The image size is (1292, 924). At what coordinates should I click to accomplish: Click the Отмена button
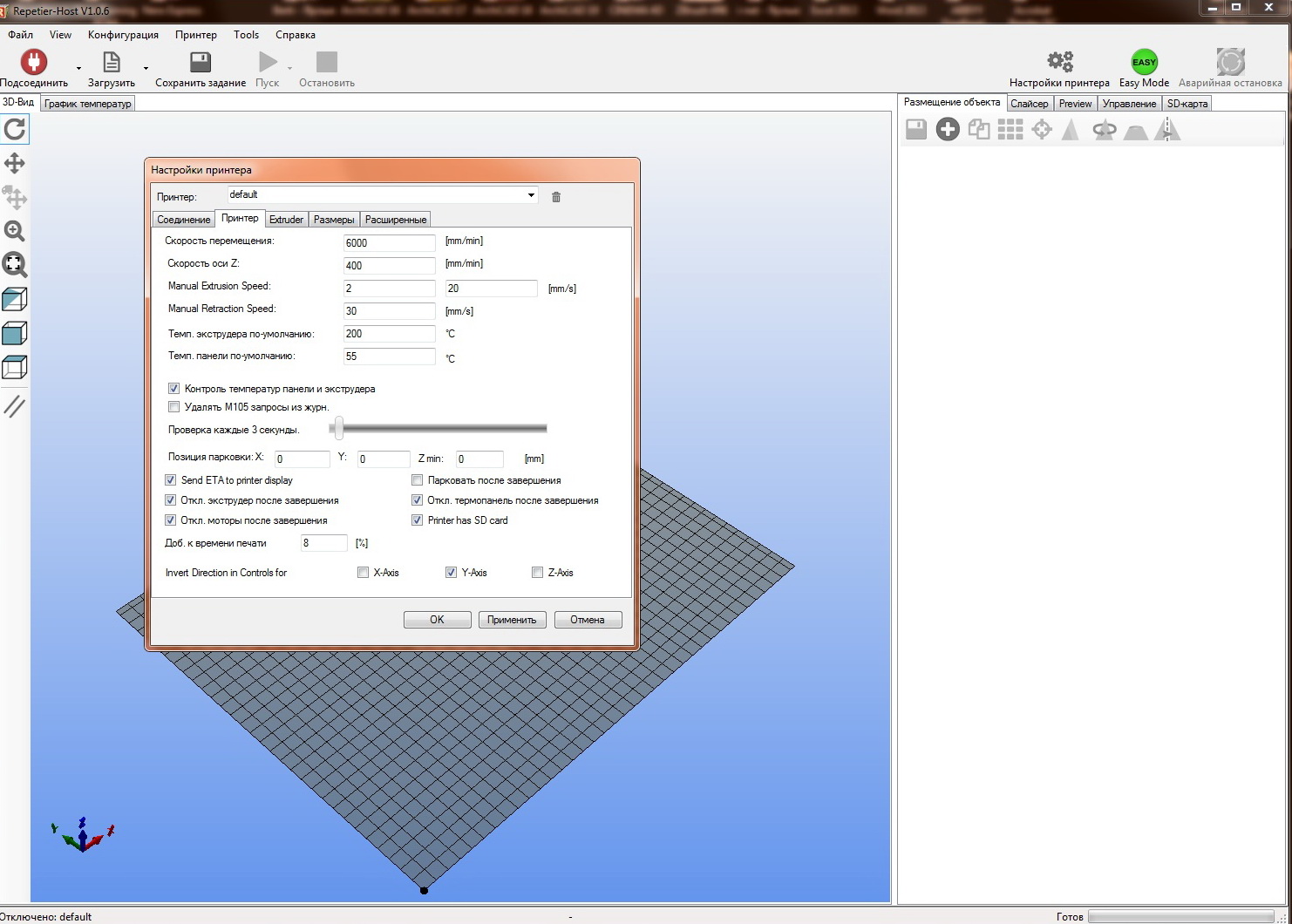pos(588,620)
